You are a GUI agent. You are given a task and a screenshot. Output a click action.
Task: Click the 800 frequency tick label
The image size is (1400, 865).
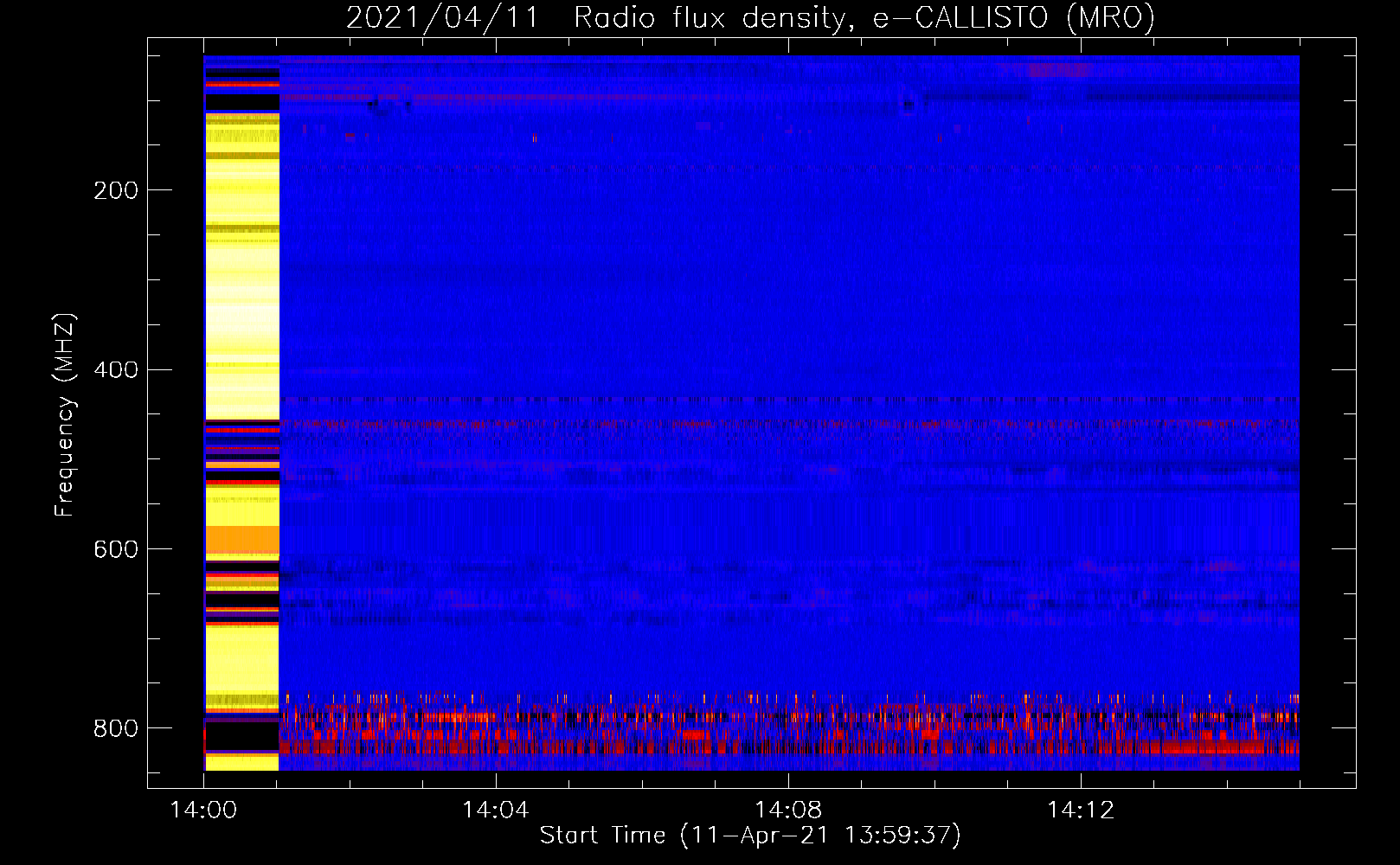click(116, 728)
